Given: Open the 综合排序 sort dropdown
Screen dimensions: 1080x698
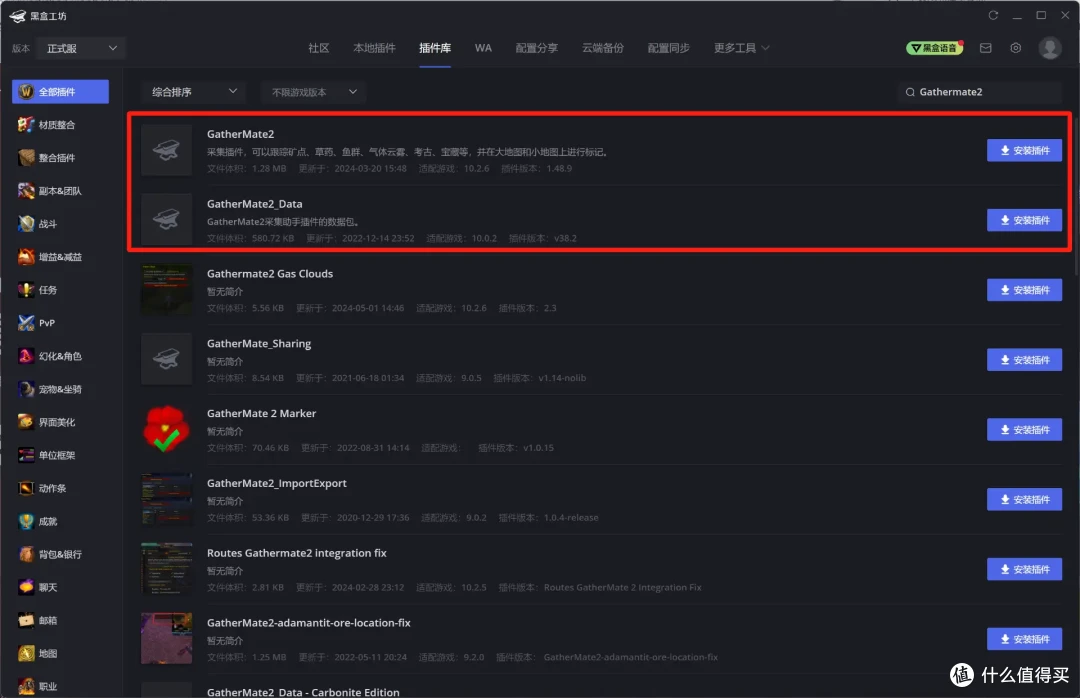Looking at the screenshot, I should (193, 91).
